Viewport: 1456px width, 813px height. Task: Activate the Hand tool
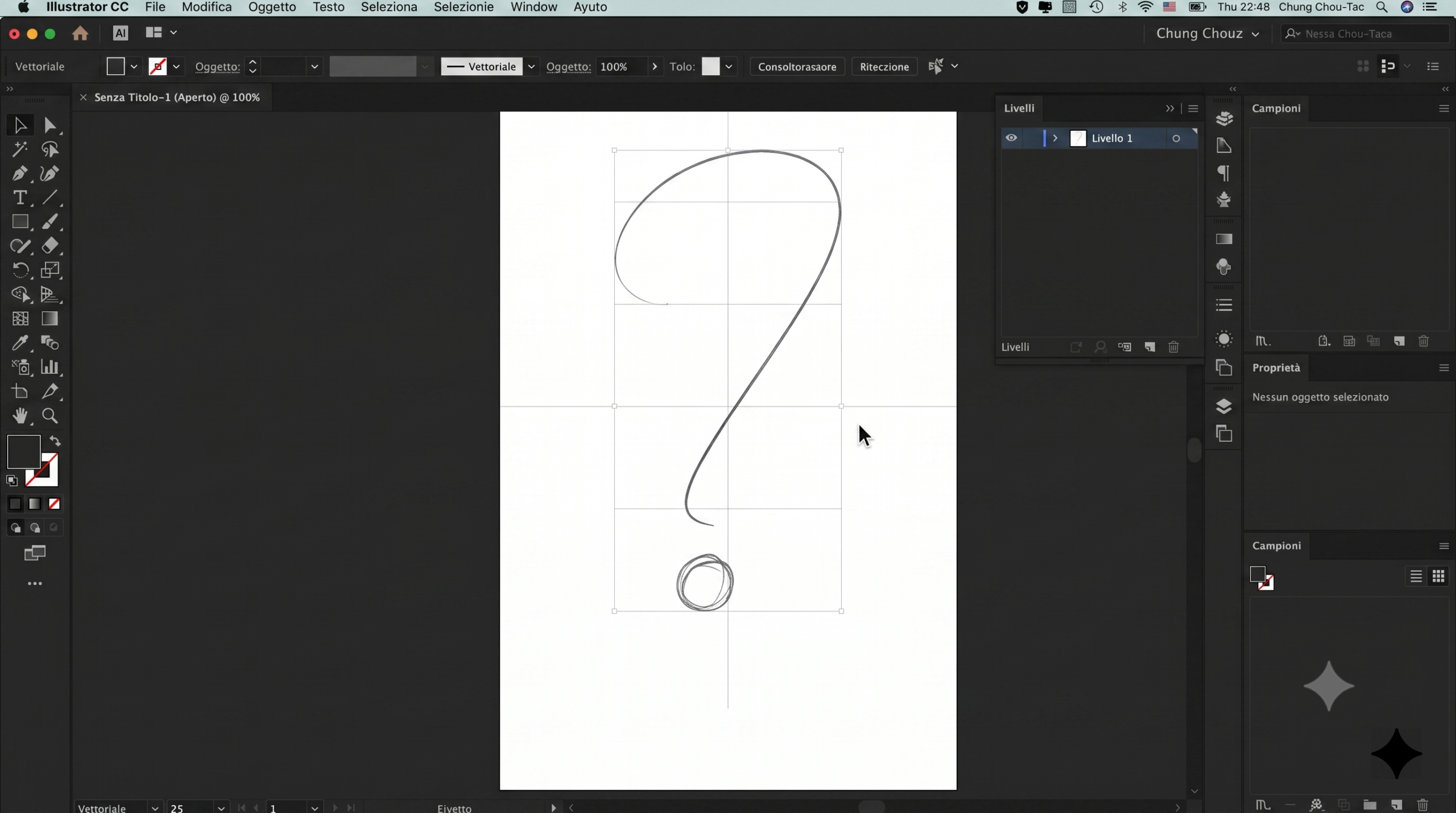(20, 416)
